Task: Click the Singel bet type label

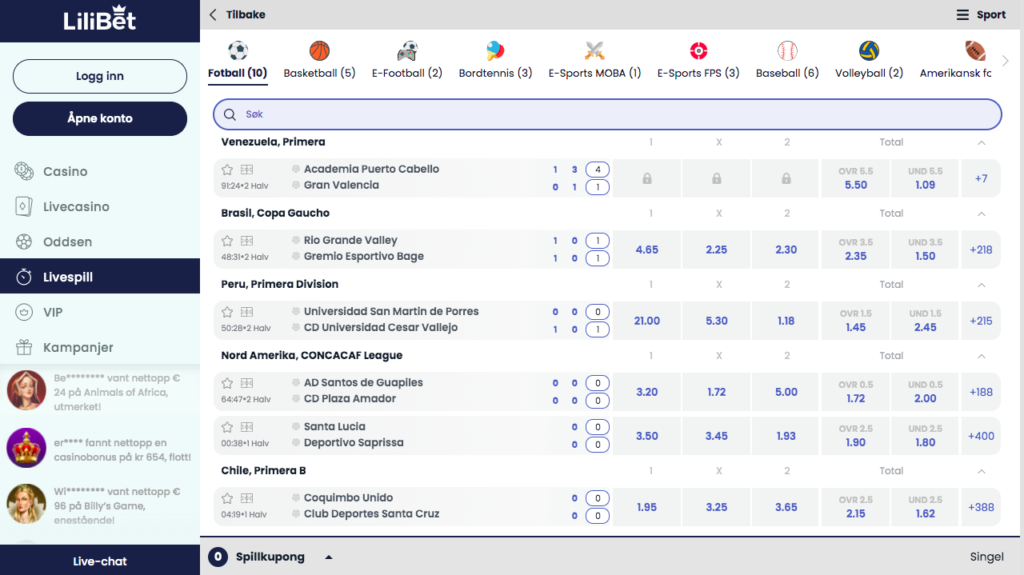Action: pyautogui.click(x=986, y=557)
